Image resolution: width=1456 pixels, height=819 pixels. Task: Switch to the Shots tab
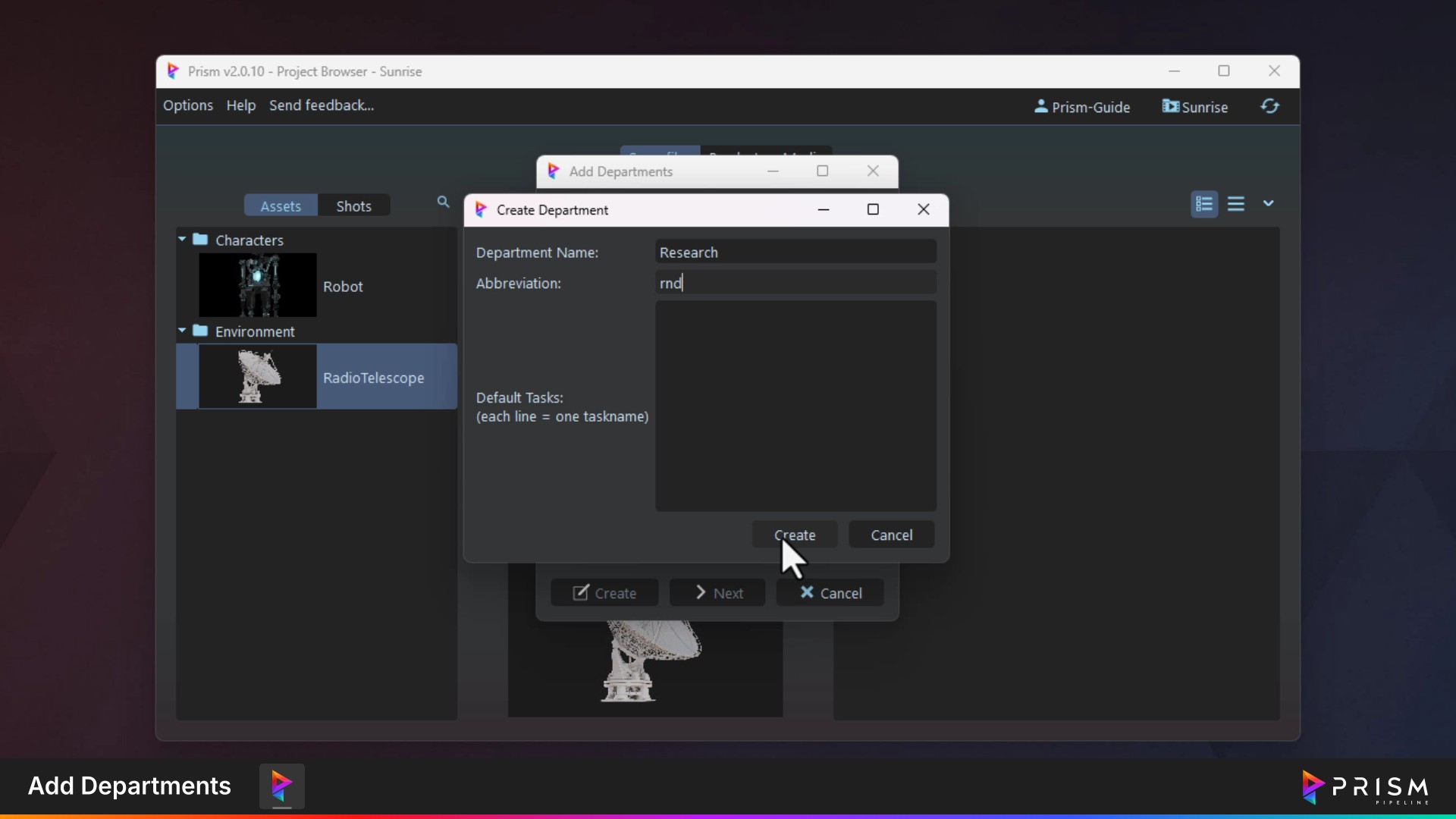coord(353,206)
